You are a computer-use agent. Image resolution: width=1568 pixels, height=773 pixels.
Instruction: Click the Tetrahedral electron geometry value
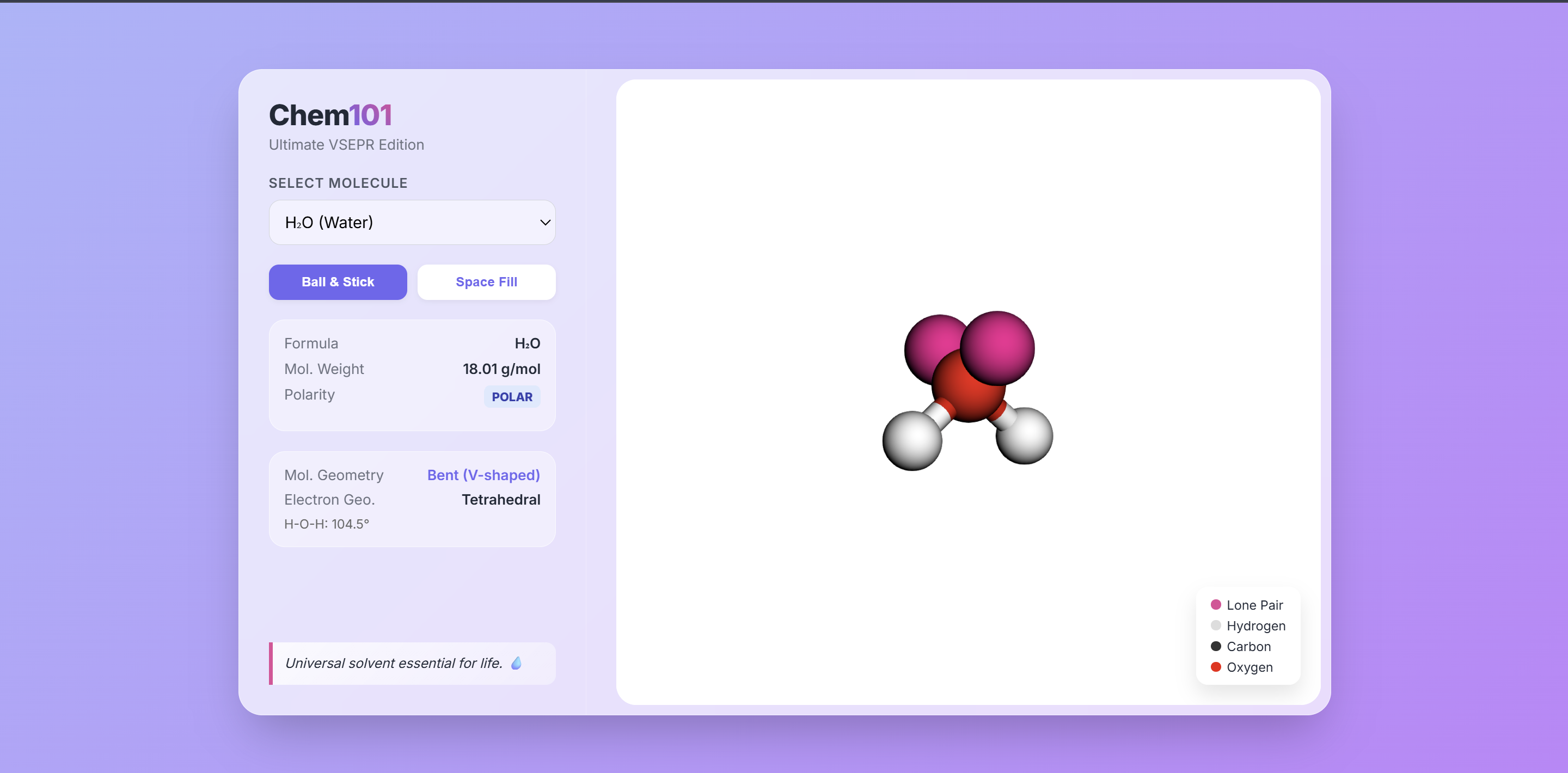click(501, 500)
